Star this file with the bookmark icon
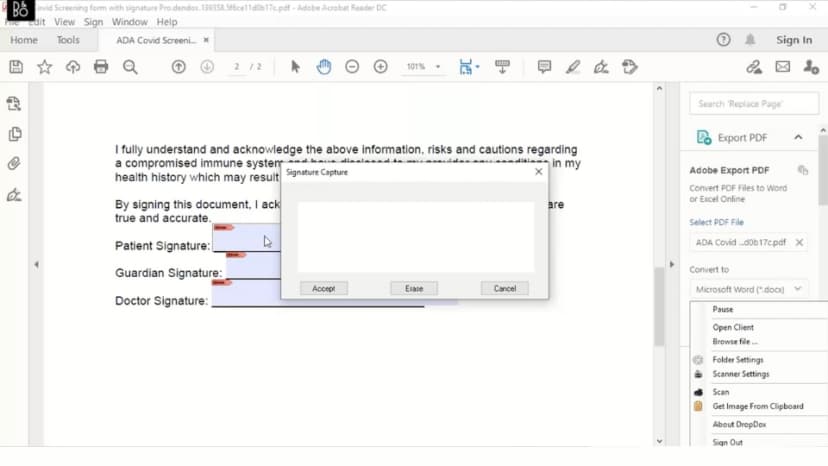This screenshot has height=466, width=828. [44, 67]
